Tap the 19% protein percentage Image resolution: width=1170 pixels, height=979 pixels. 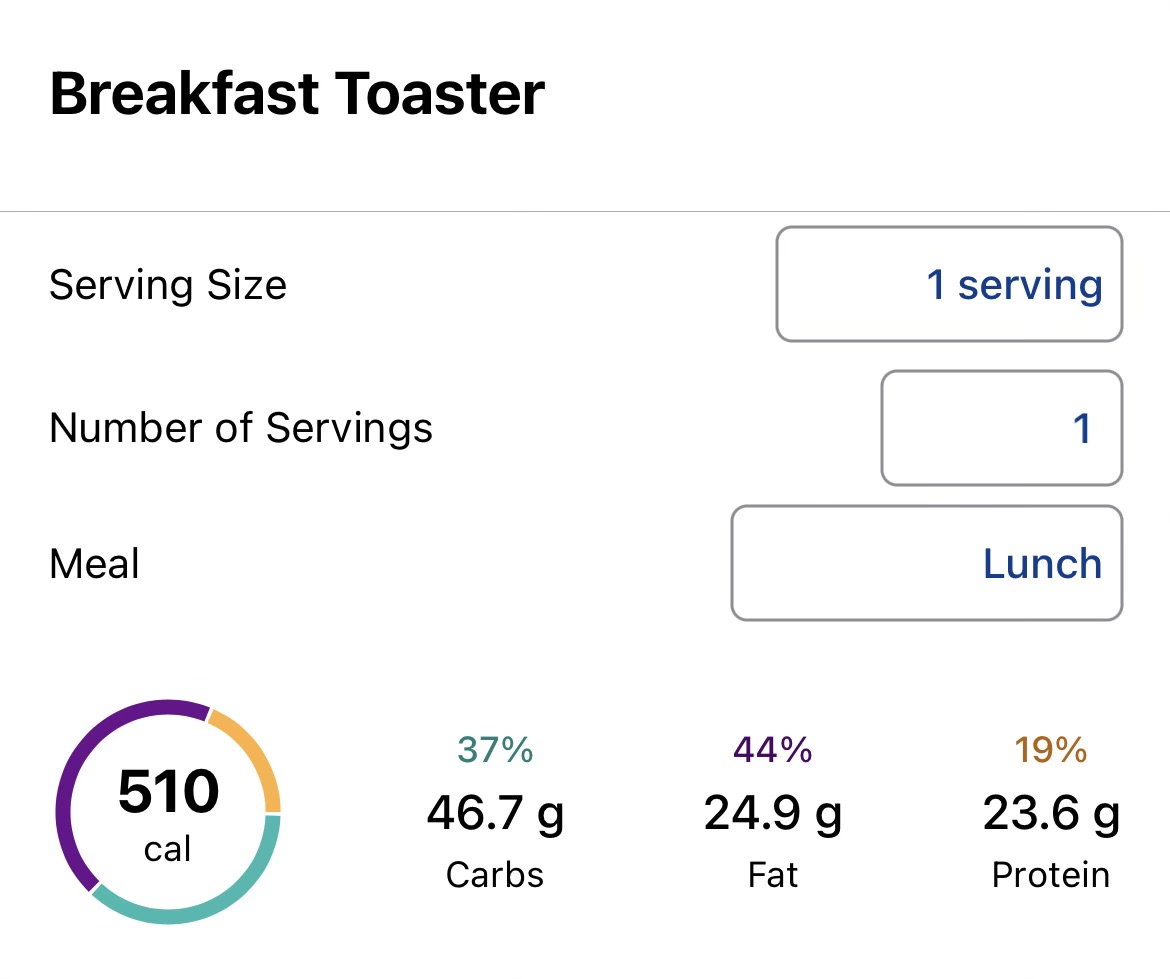pyautogui.click(x=1051, y=749)
